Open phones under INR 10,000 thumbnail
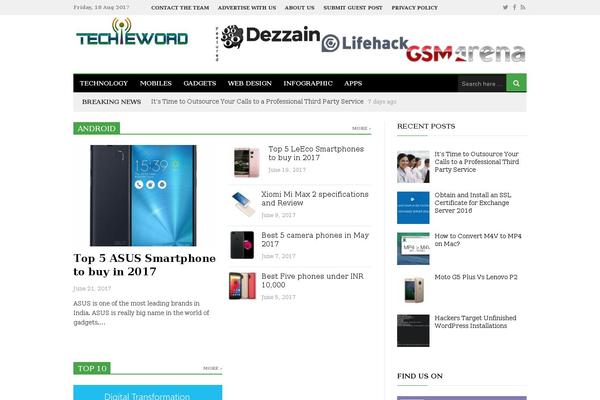600x400 pixels. (x=242, y=286)
